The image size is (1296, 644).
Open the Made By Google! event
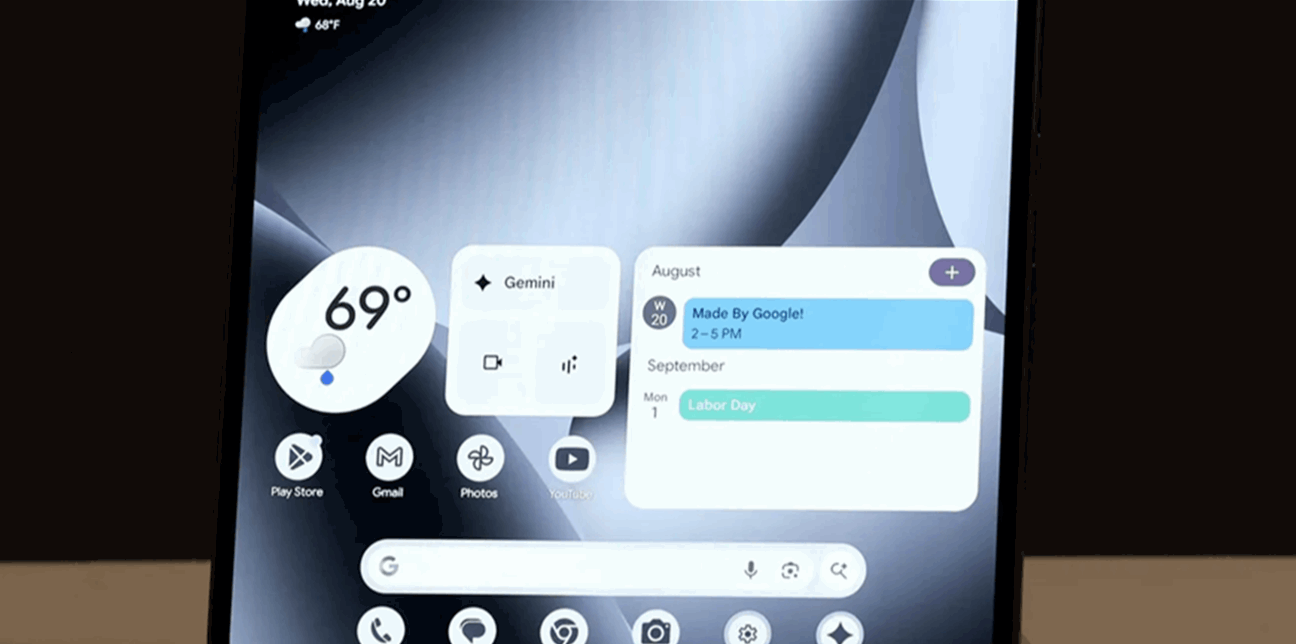pyautogui.click(x=828, y=323)
